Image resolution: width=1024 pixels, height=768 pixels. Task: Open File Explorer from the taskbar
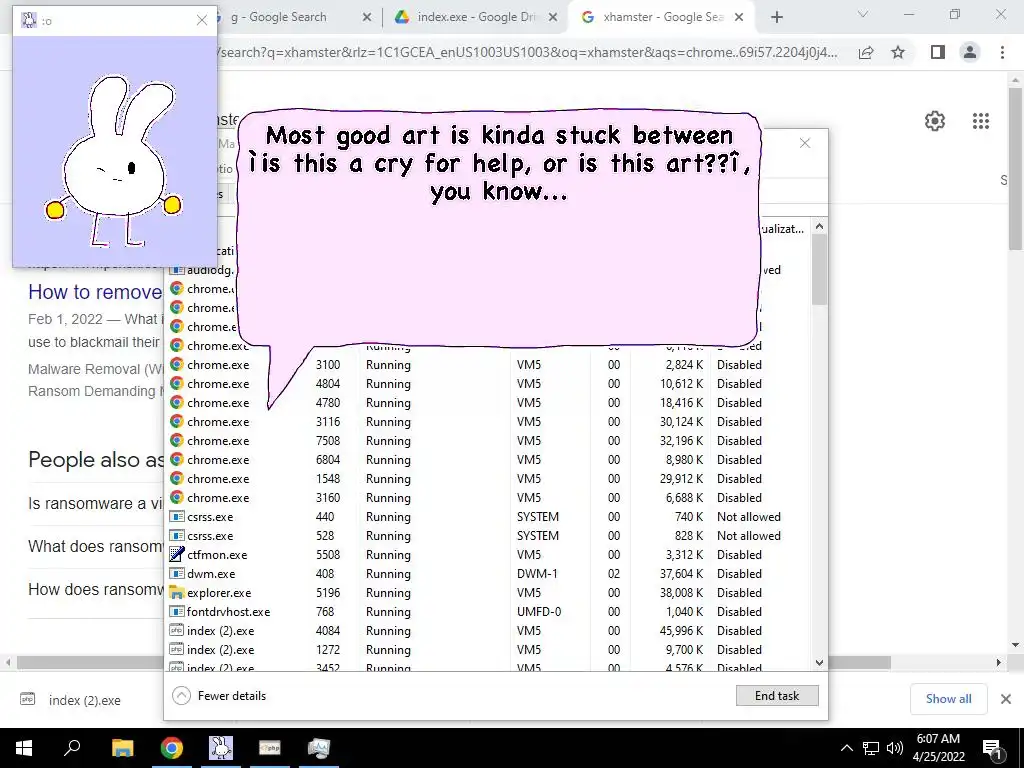tap(122, 748)
